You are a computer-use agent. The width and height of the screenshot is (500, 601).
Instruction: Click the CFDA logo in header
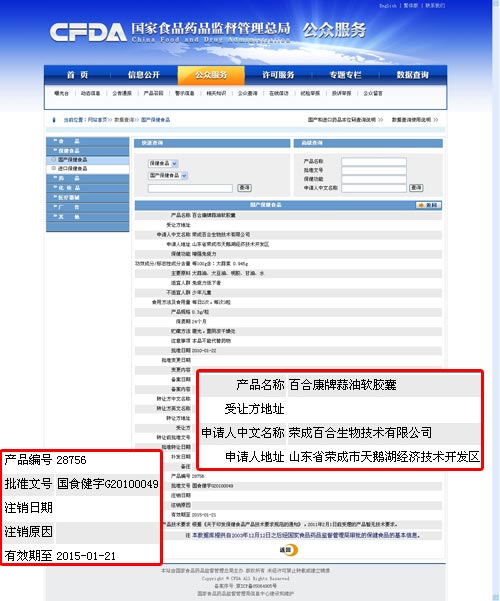click(88, 32)
